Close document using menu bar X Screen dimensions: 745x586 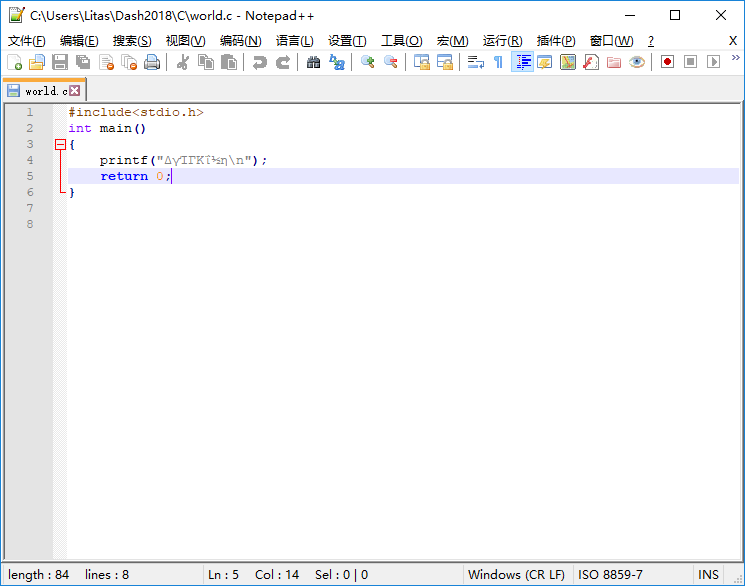click(x=733, y=41)
